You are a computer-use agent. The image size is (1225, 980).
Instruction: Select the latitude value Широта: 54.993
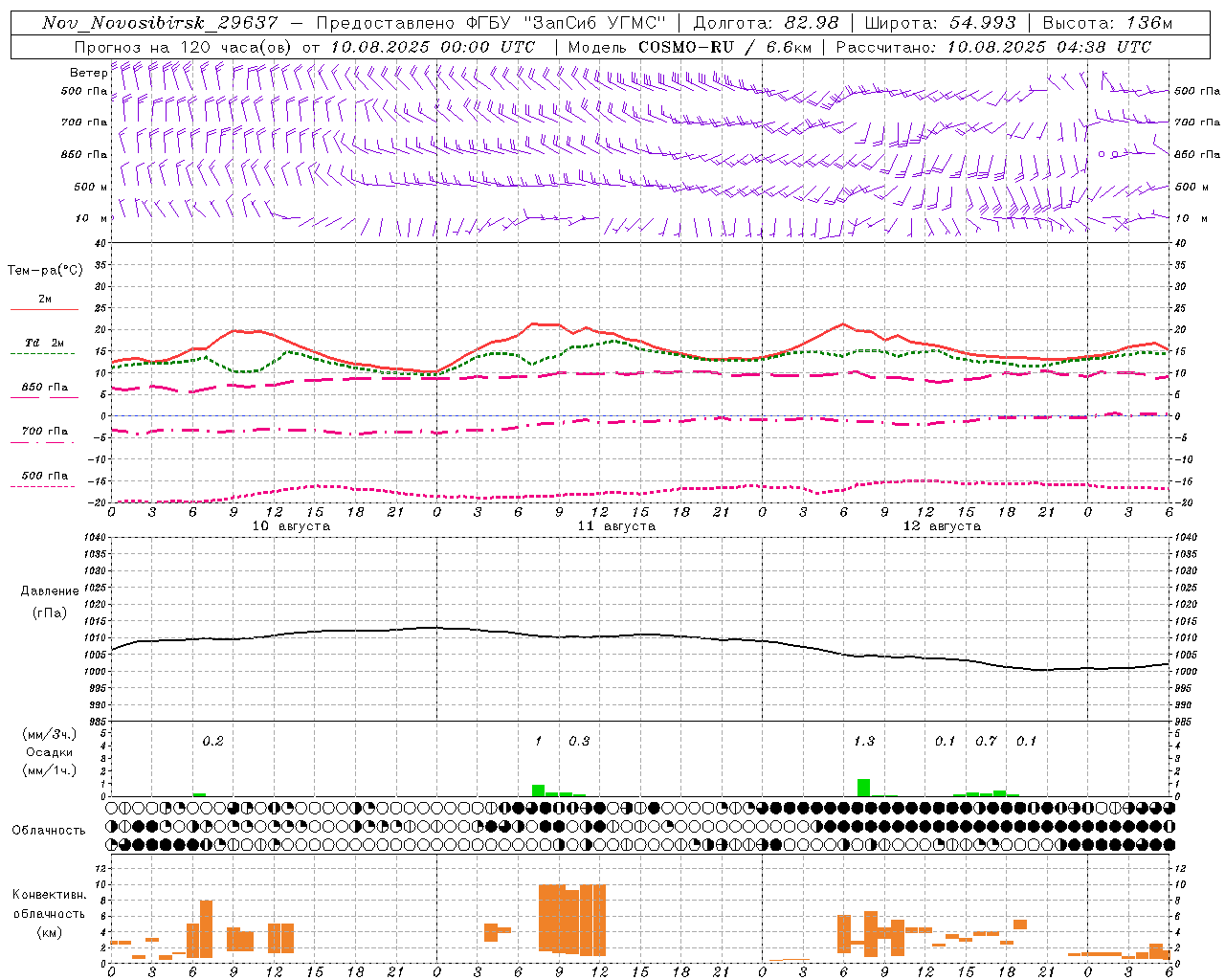[940, 23]
